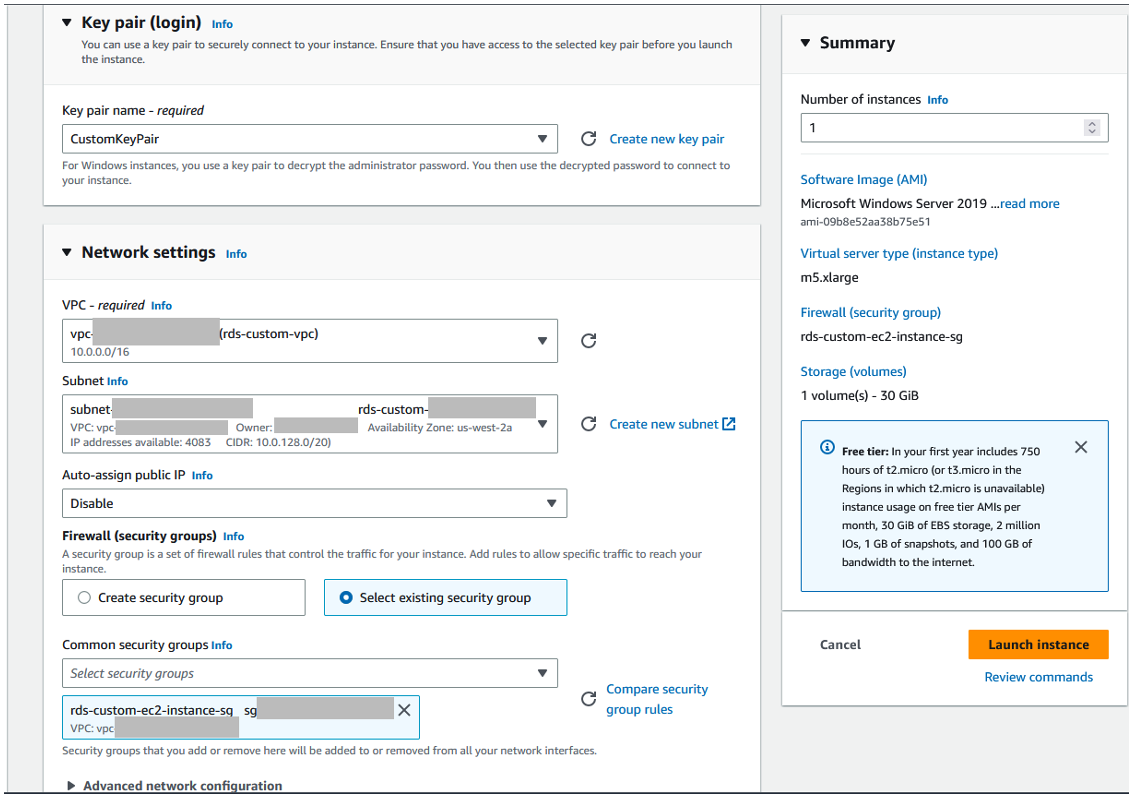Open external link icon for Create new subnet
1137x797 pixels.
tap(729, 424)
